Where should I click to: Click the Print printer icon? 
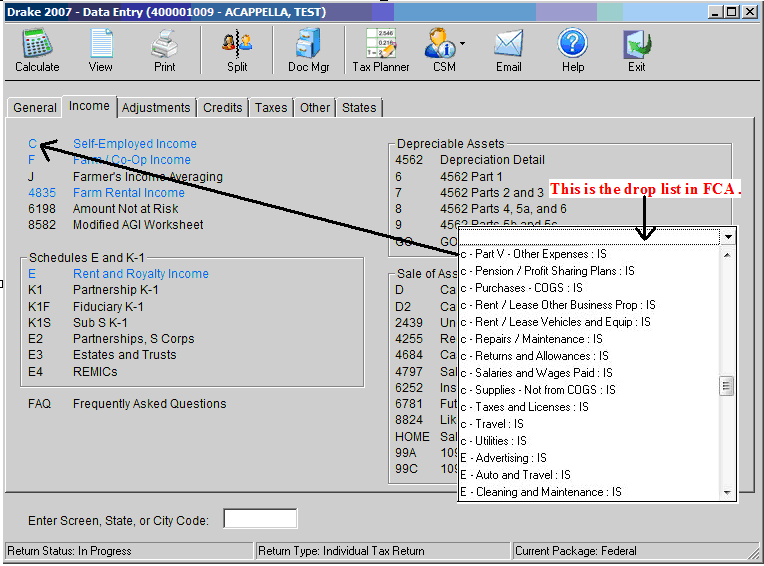pyautogui.click(x=165, y=43)
